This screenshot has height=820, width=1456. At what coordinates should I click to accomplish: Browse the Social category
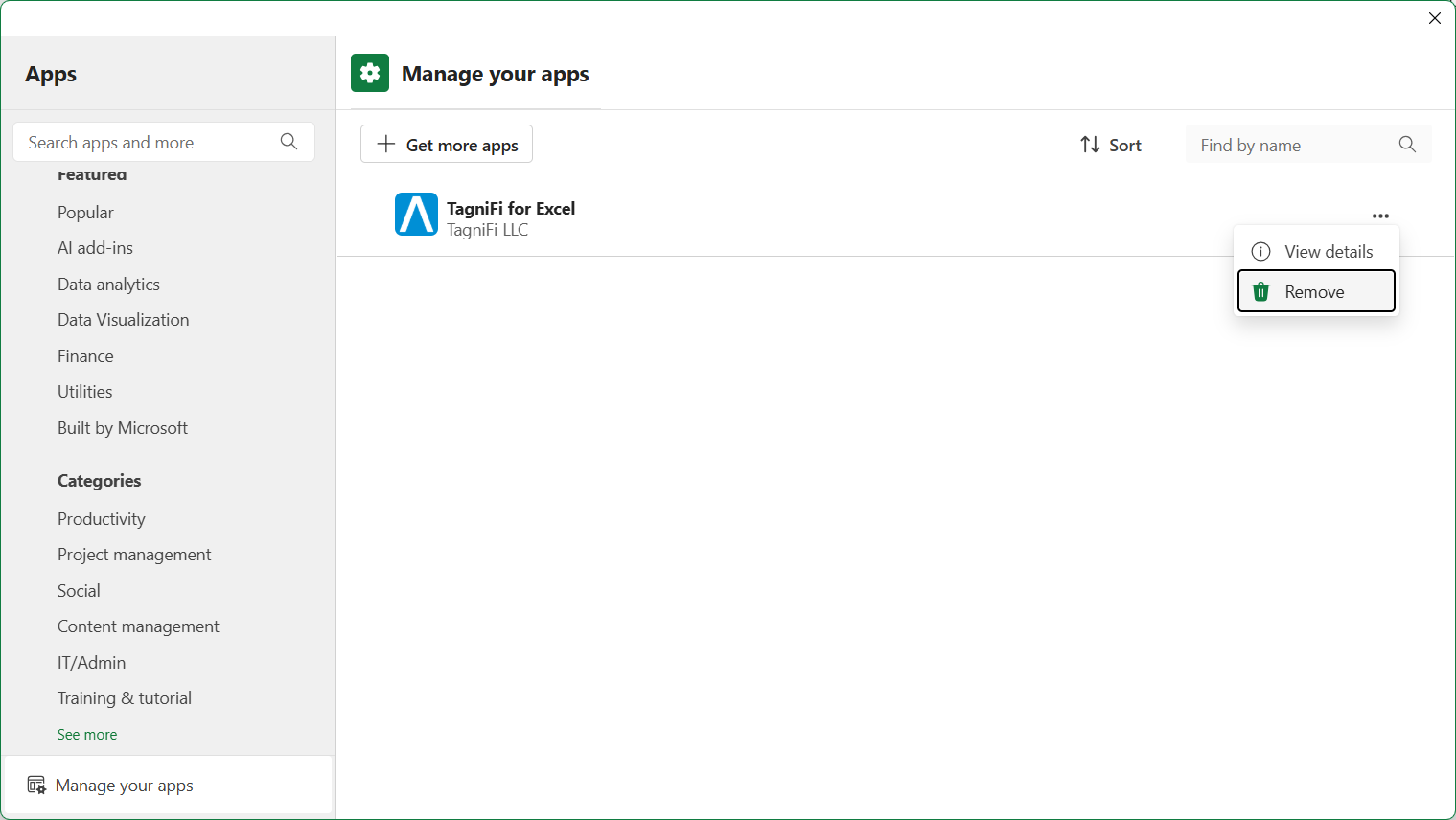point(79,591)
